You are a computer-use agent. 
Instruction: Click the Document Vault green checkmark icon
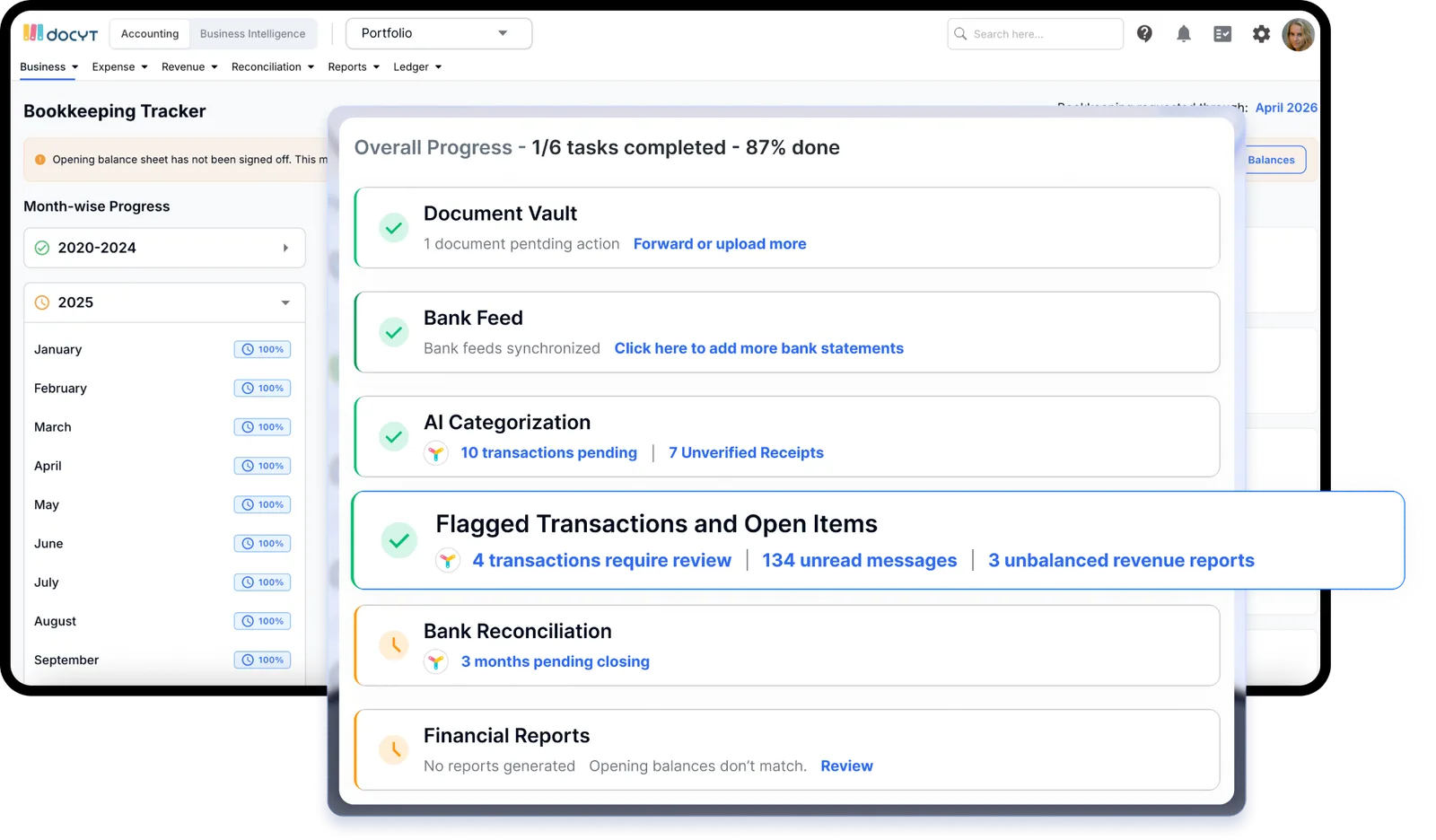pos(393,228)
